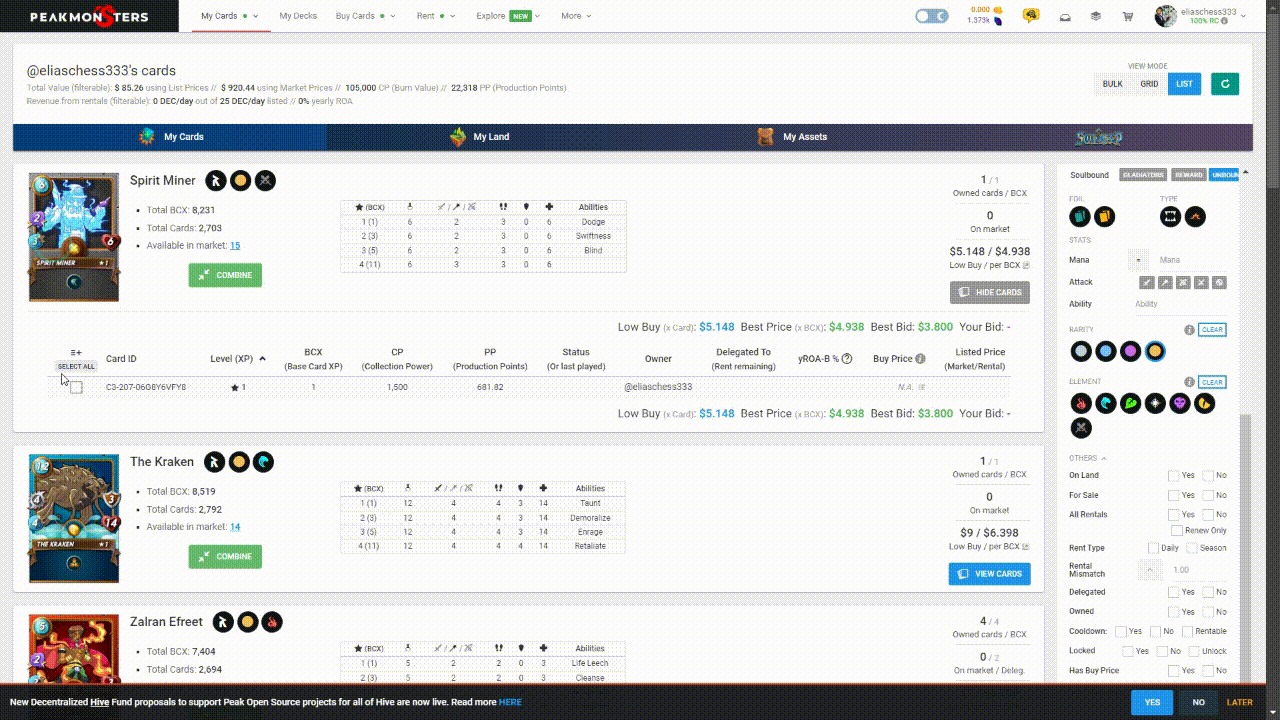
Task: Toggle the dark mode switch
Action: (x=932, y=16)
